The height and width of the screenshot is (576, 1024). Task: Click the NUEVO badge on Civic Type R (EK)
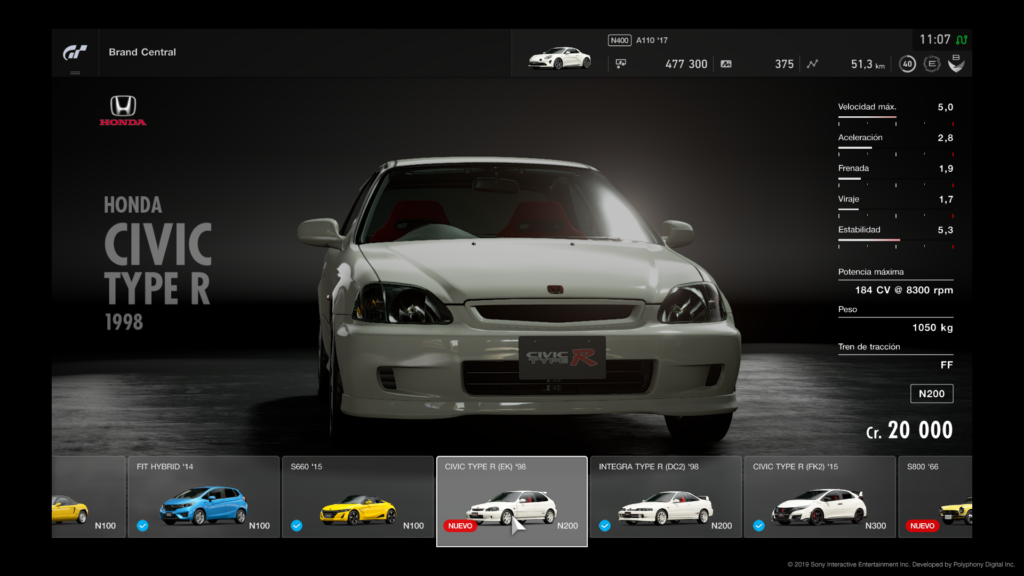[x=460, y=526]
